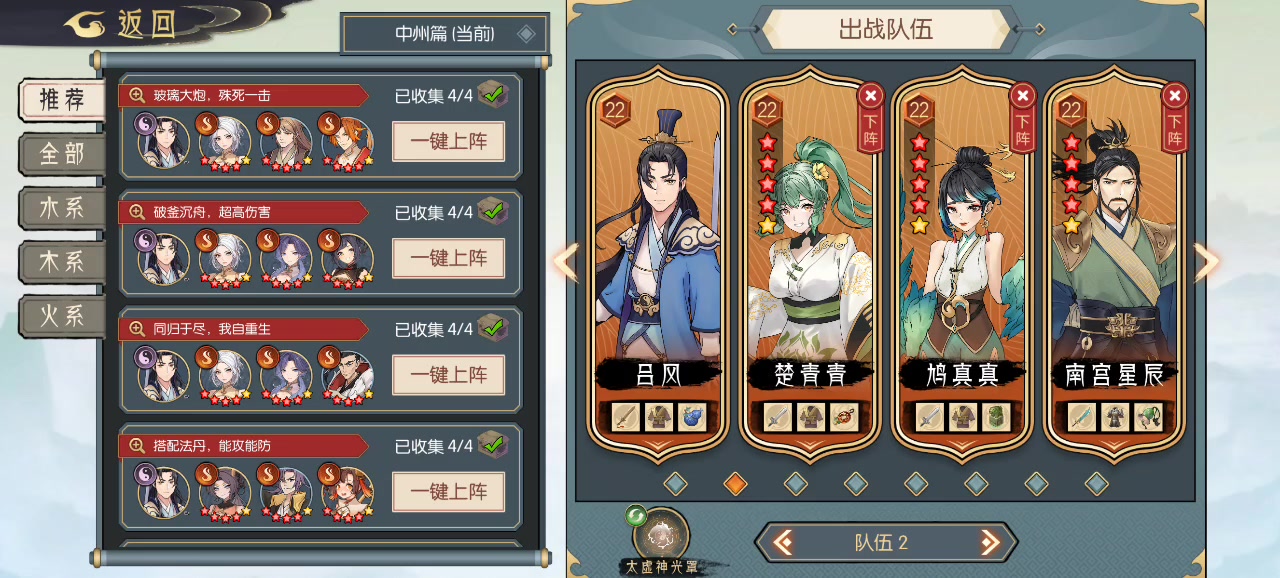This screenshot has width=1280, height=578.
Task: Click the magnifier icon beside 破釜沉舟
Action: (137, 212)
